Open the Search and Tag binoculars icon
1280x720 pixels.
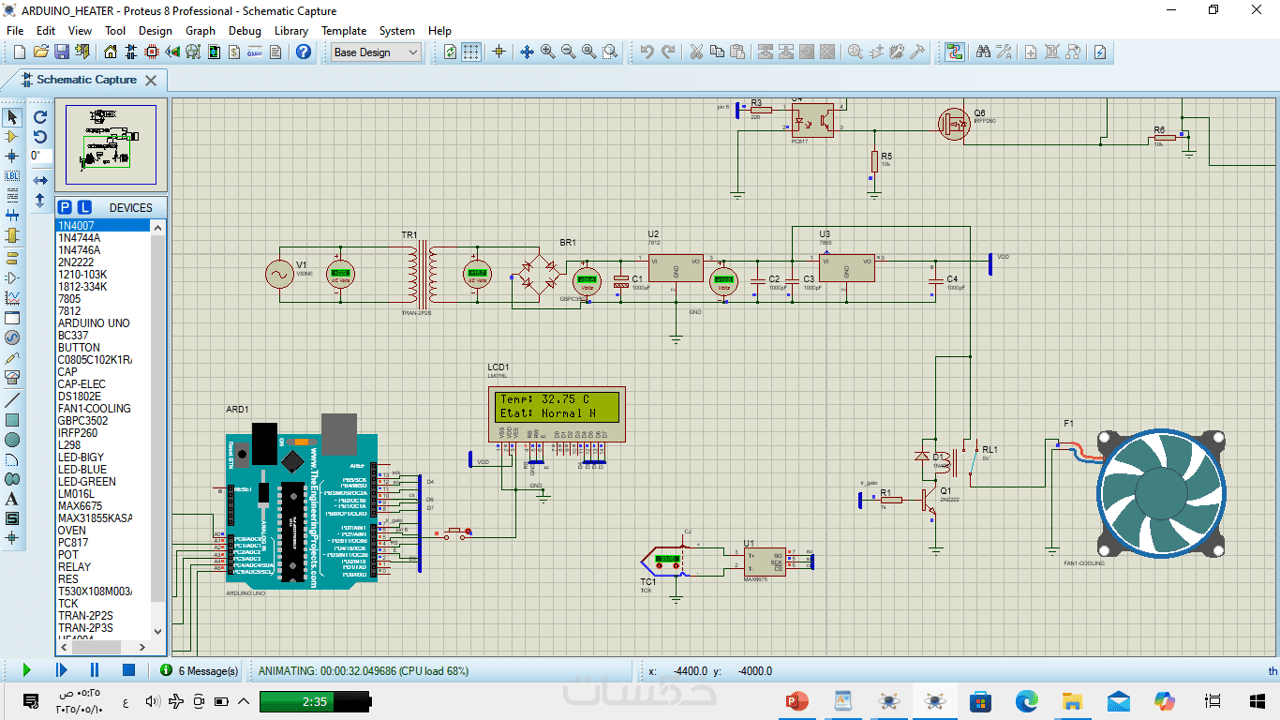(x=983, y=52)
